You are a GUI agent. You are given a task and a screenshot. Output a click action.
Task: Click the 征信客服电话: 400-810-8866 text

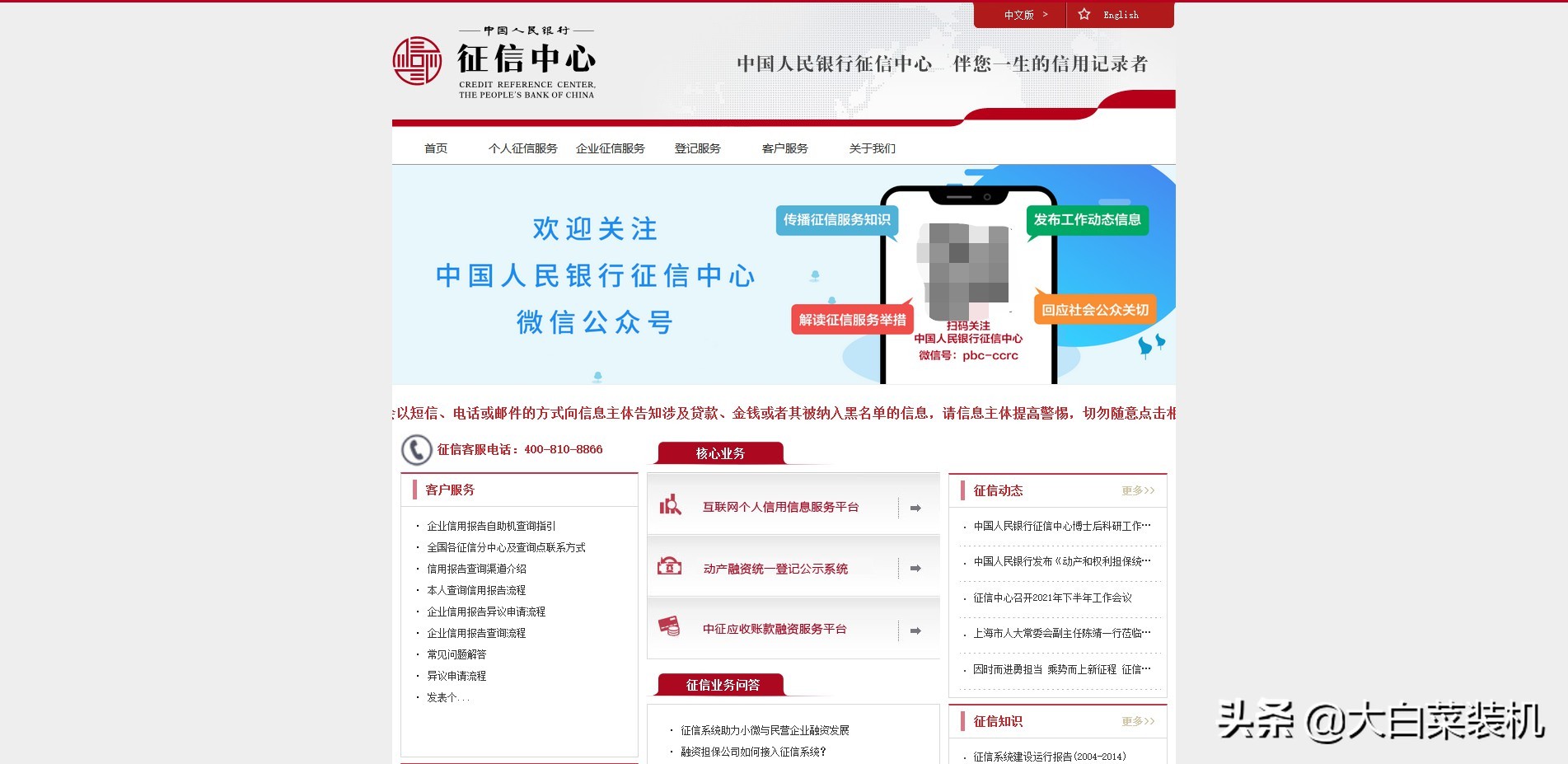(x=520, y=449)
